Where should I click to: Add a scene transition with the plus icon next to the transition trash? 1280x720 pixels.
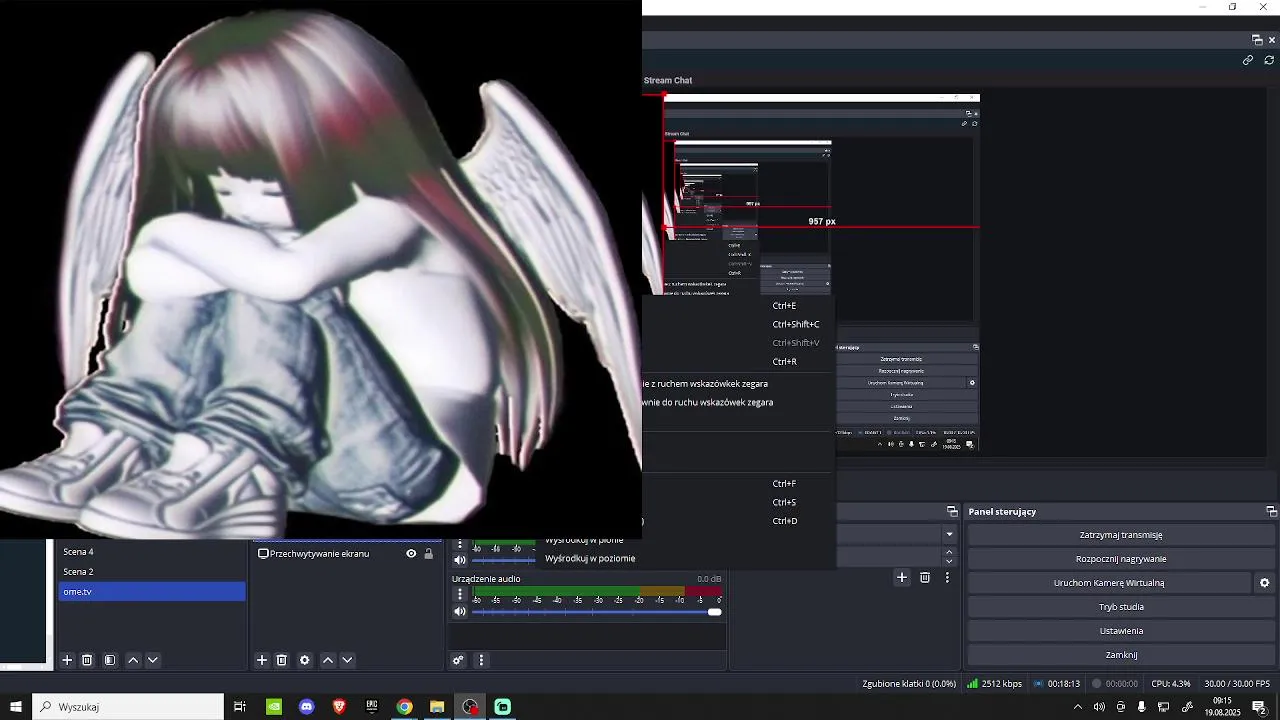tap(901, 577)
